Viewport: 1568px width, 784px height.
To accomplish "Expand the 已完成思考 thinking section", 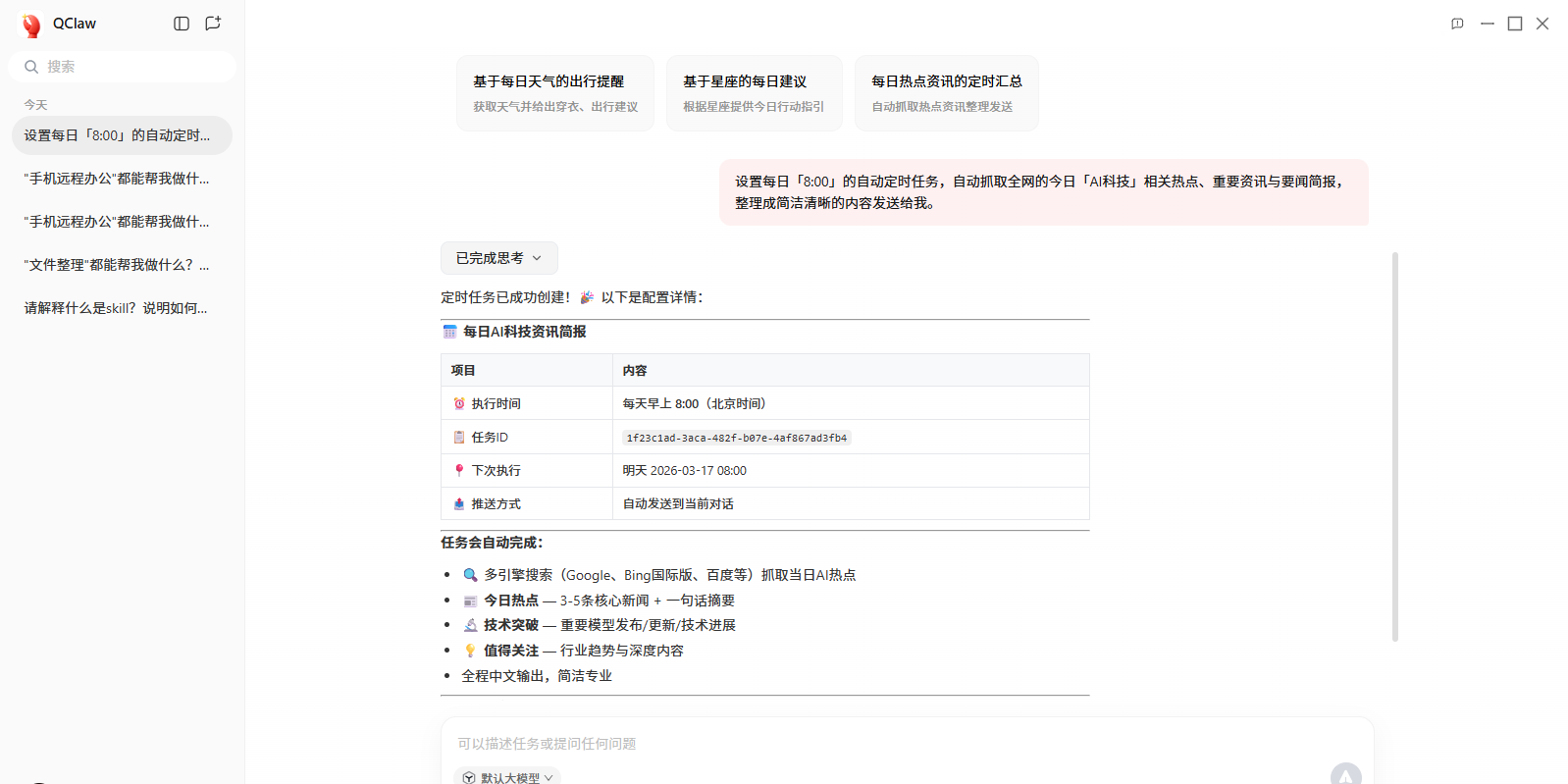I will [x=498, y=258].
